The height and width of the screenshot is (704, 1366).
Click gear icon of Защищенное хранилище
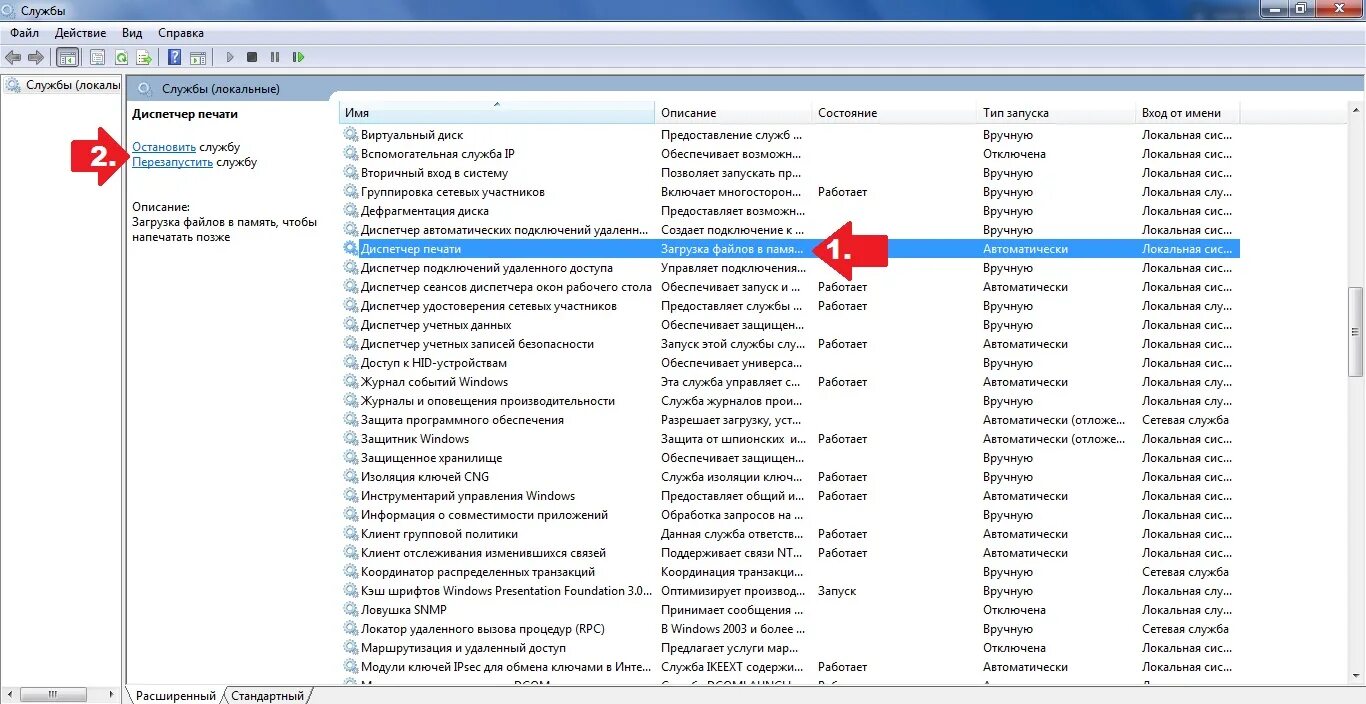click(350, 458)
